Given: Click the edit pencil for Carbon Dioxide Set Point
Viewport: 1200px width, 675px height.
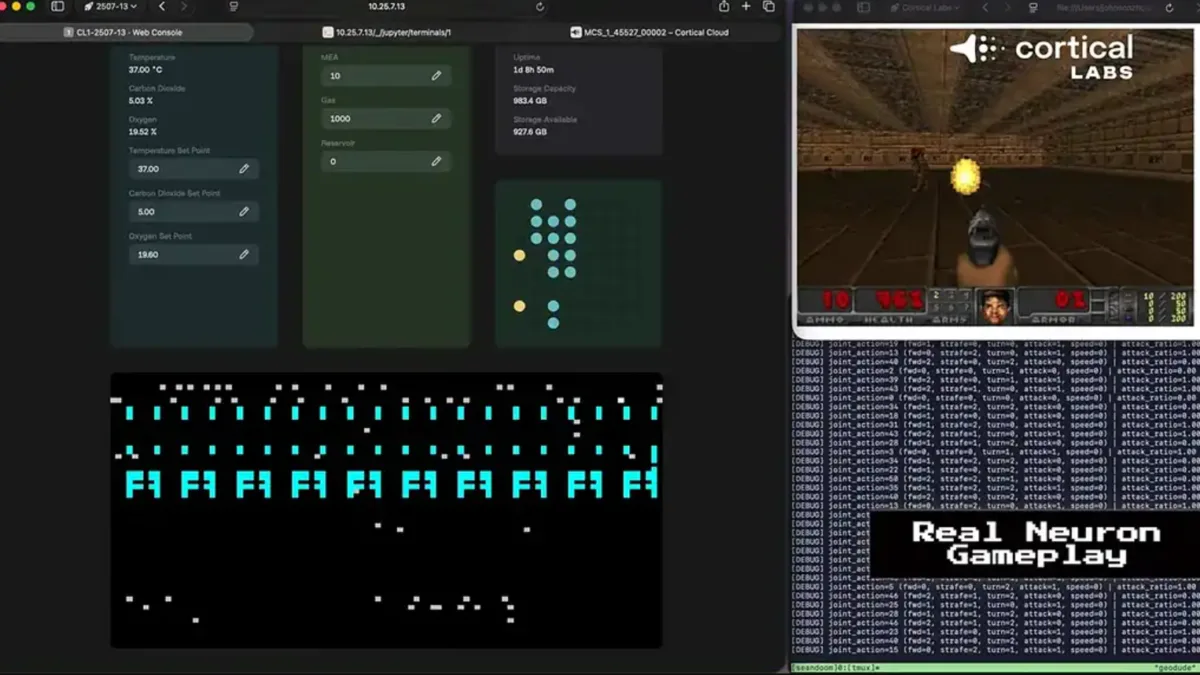Looking at the screenshot, I should click(244, 212).
